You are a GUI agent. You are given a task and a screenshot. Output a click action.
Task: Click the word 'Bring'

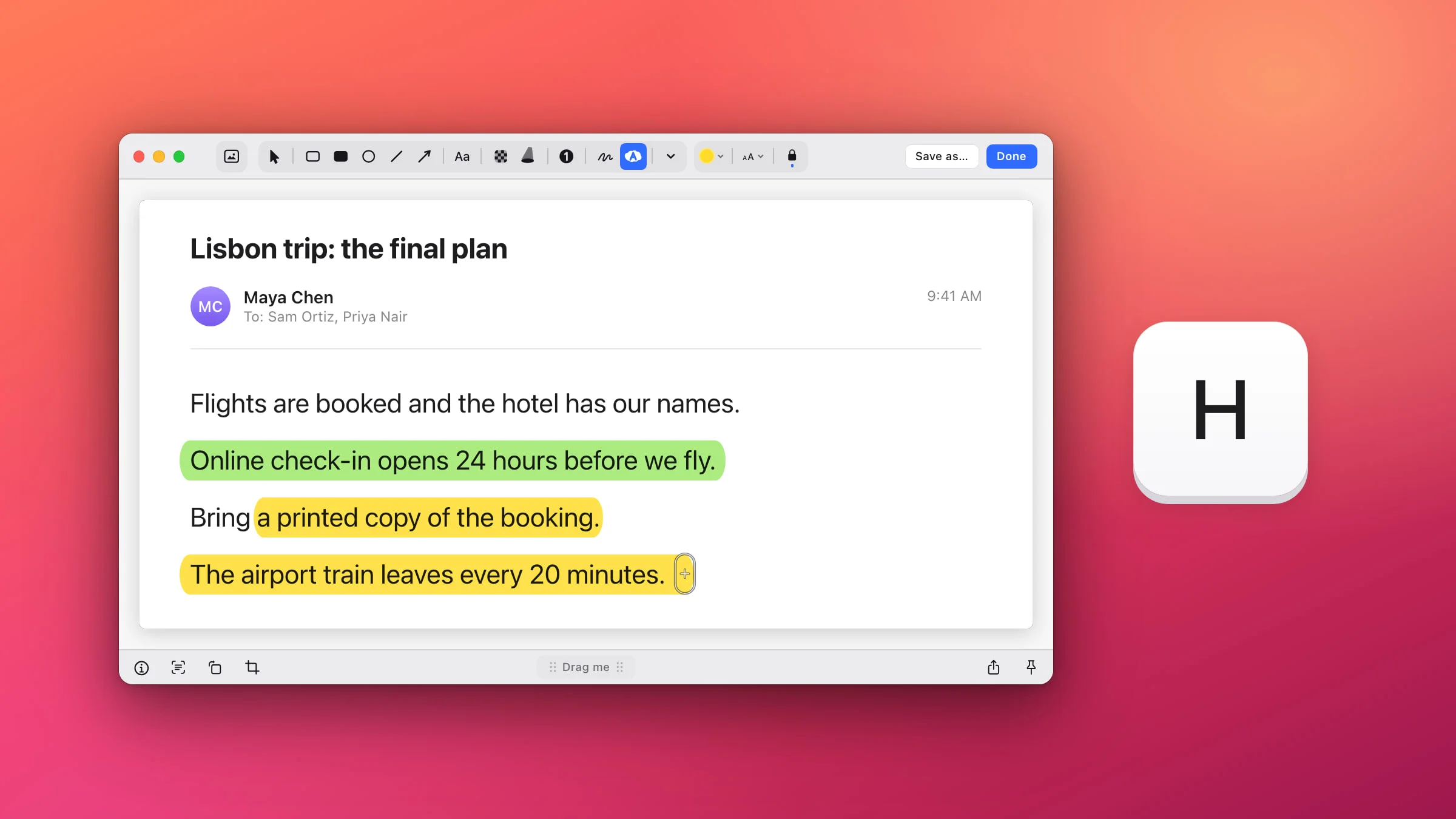[220, 517]
